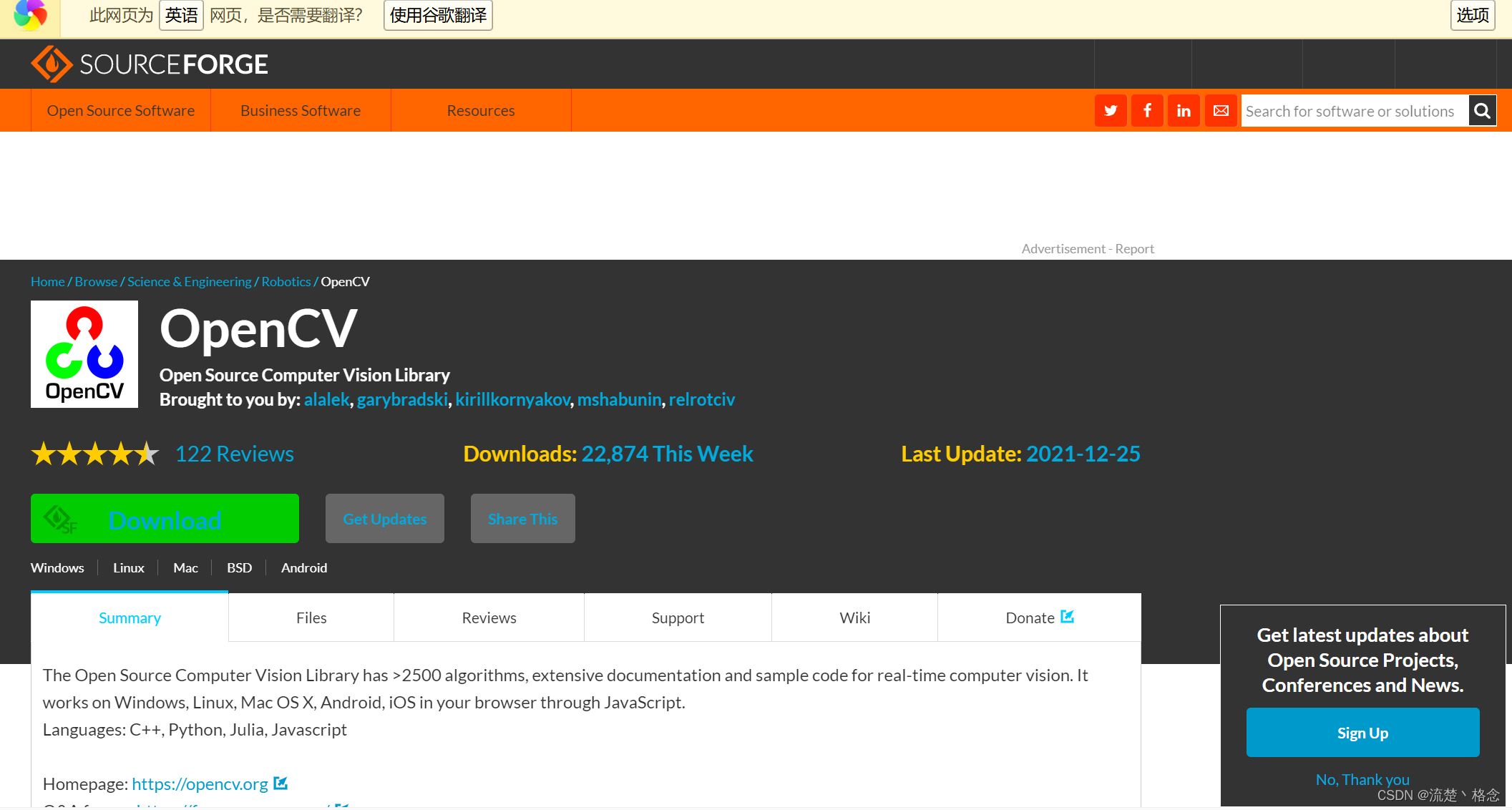
Task: Expand the Business Software menu
Action: 301,111
